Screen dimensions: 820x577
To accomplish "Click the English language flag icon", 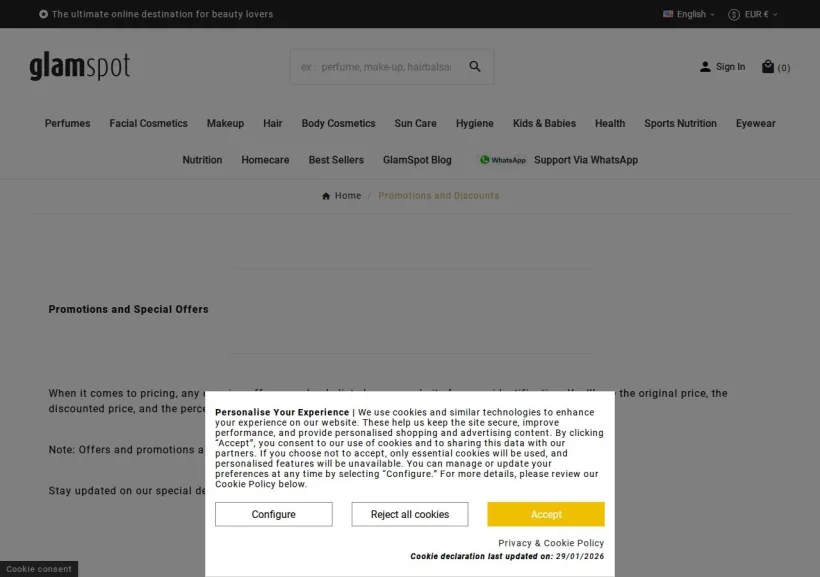I will pos(668,14).
